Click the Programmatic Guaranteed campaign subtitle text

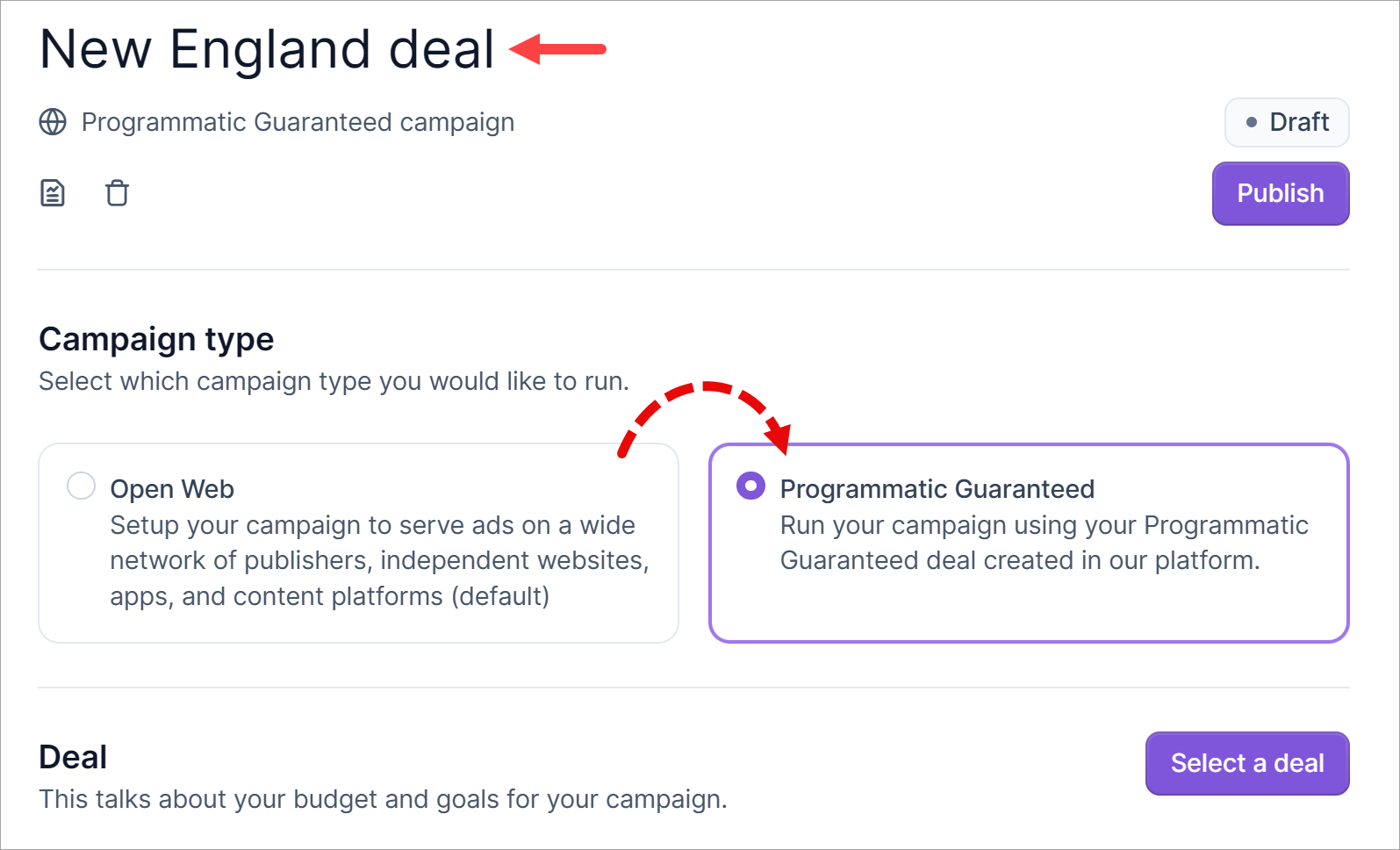[298, 122]
